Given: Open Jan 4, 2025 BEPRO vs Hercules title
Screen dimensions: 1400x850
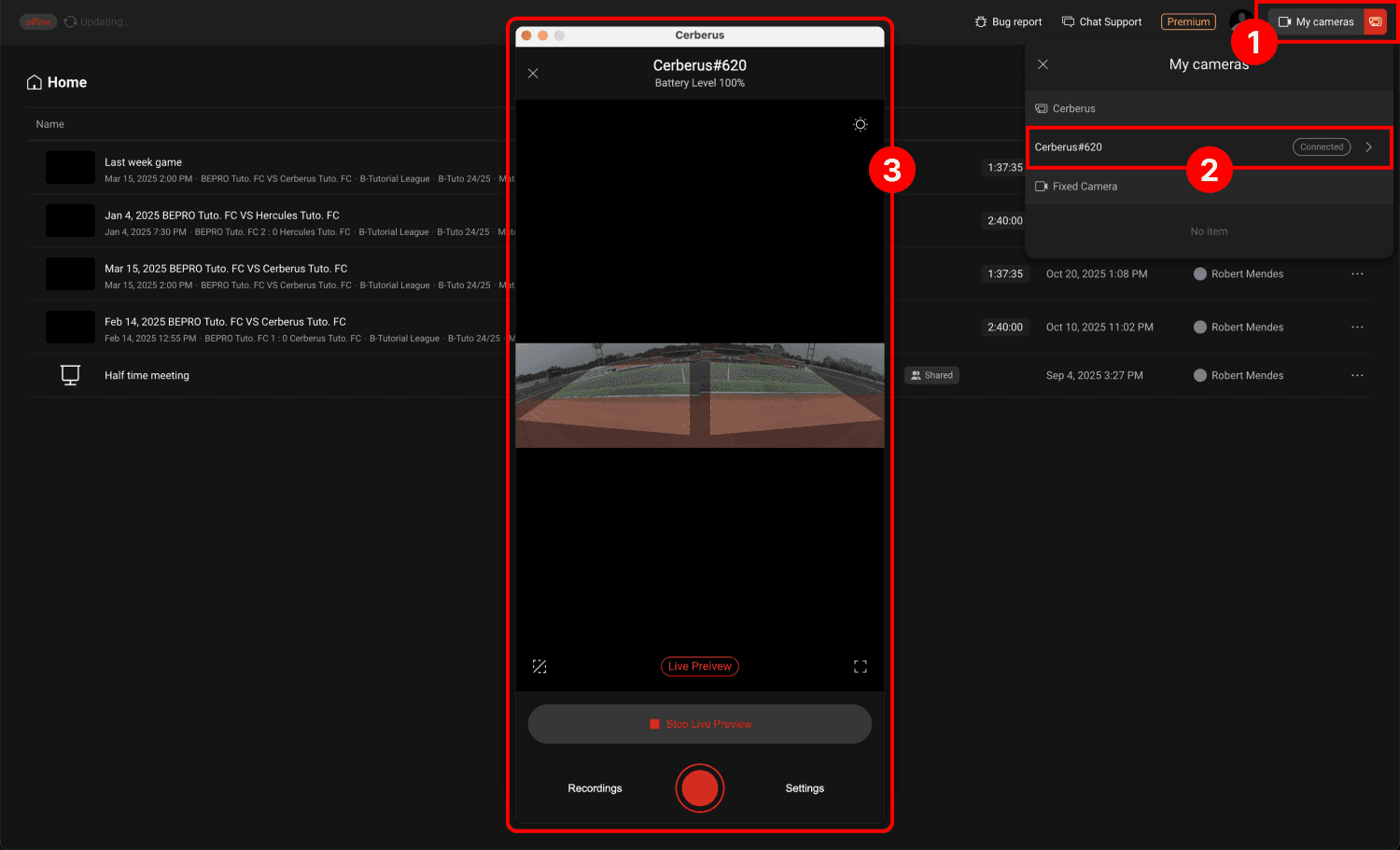Looking at the screenshot, I should click(222, 216).
